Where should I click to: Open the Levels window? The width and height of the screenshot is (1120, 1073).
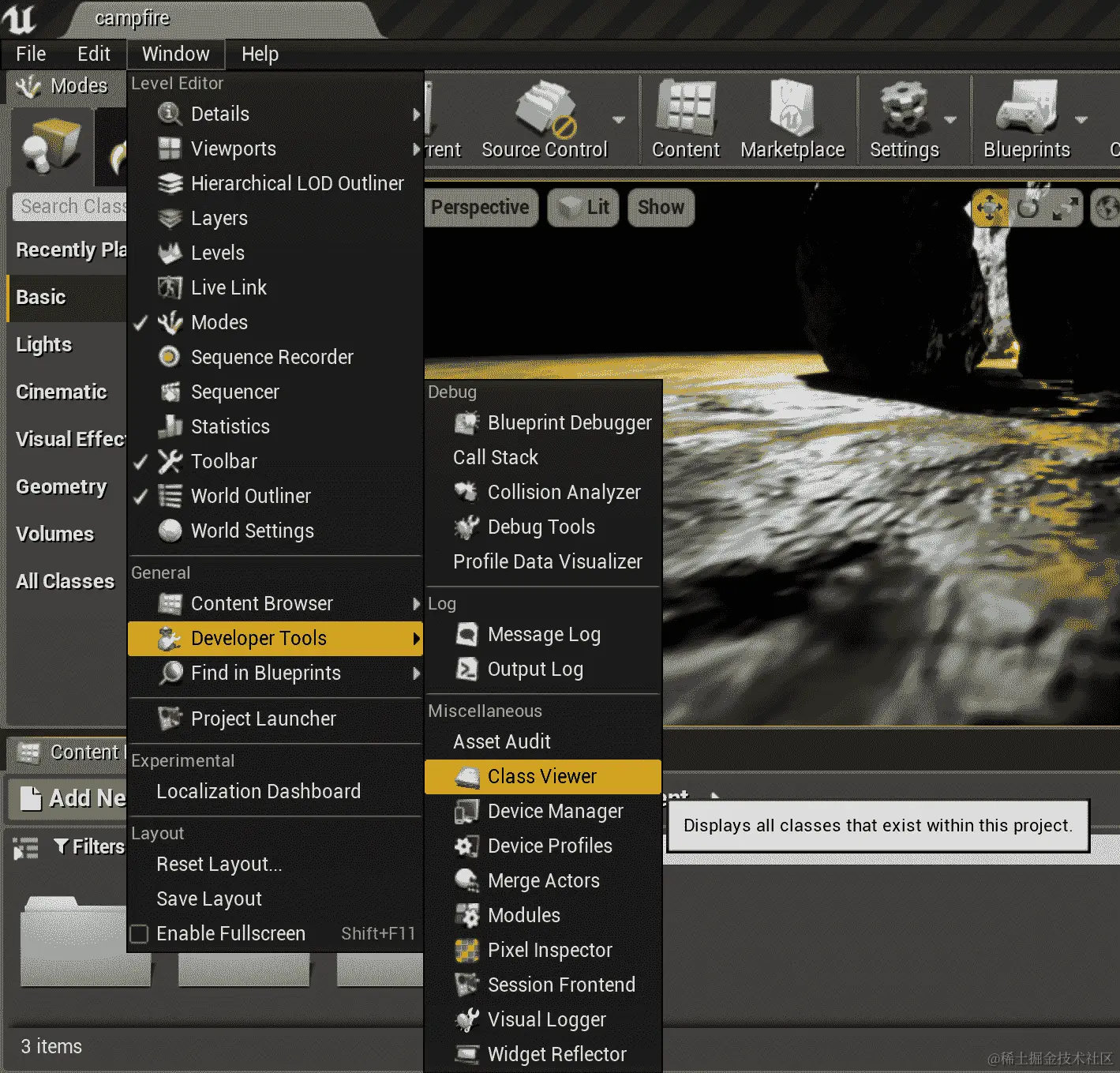[x=275, y=253]
